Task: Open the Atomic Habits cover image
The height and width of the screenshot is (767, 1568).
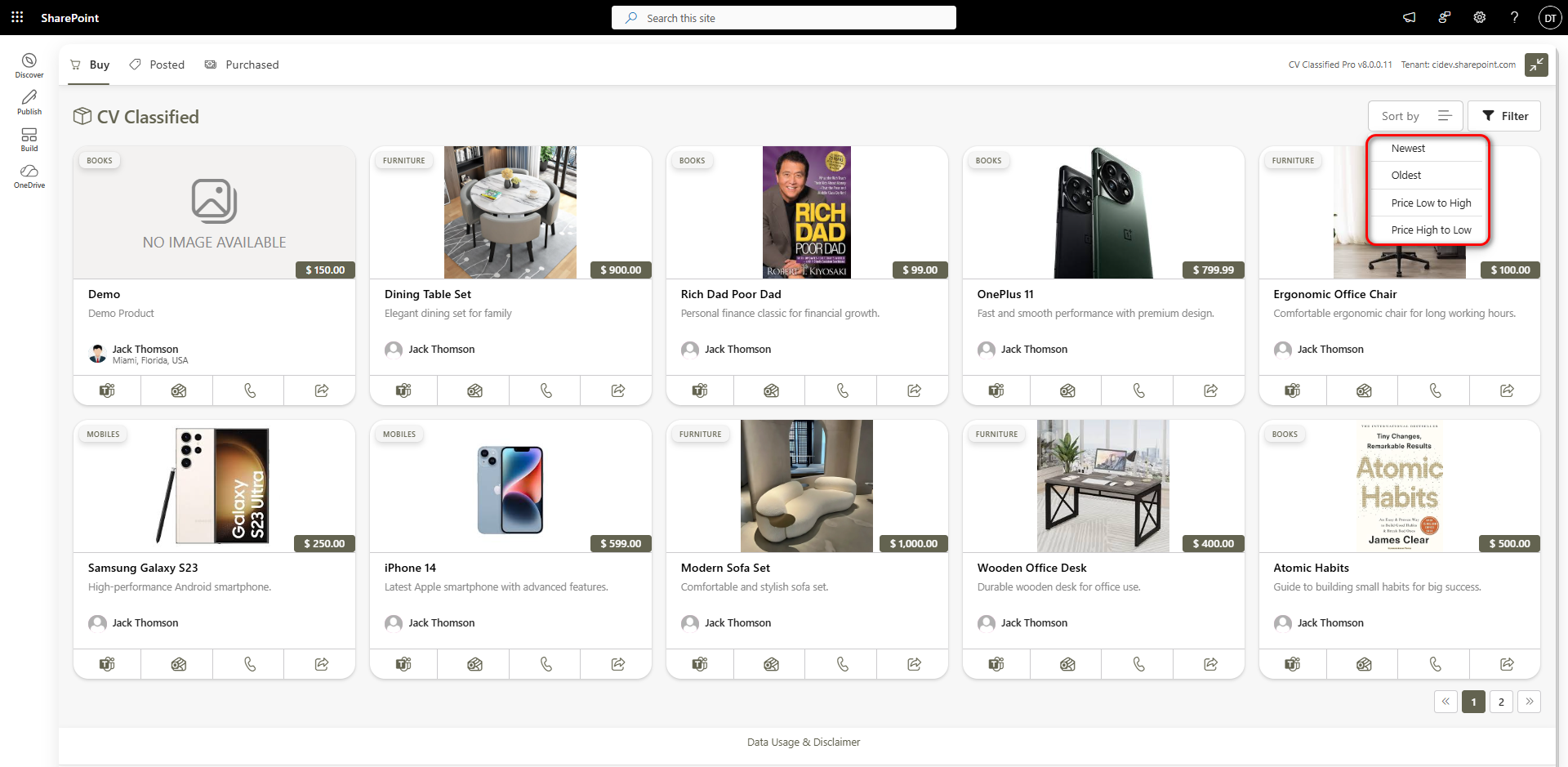Action: pyautogui.click(x=1400, y=486)
